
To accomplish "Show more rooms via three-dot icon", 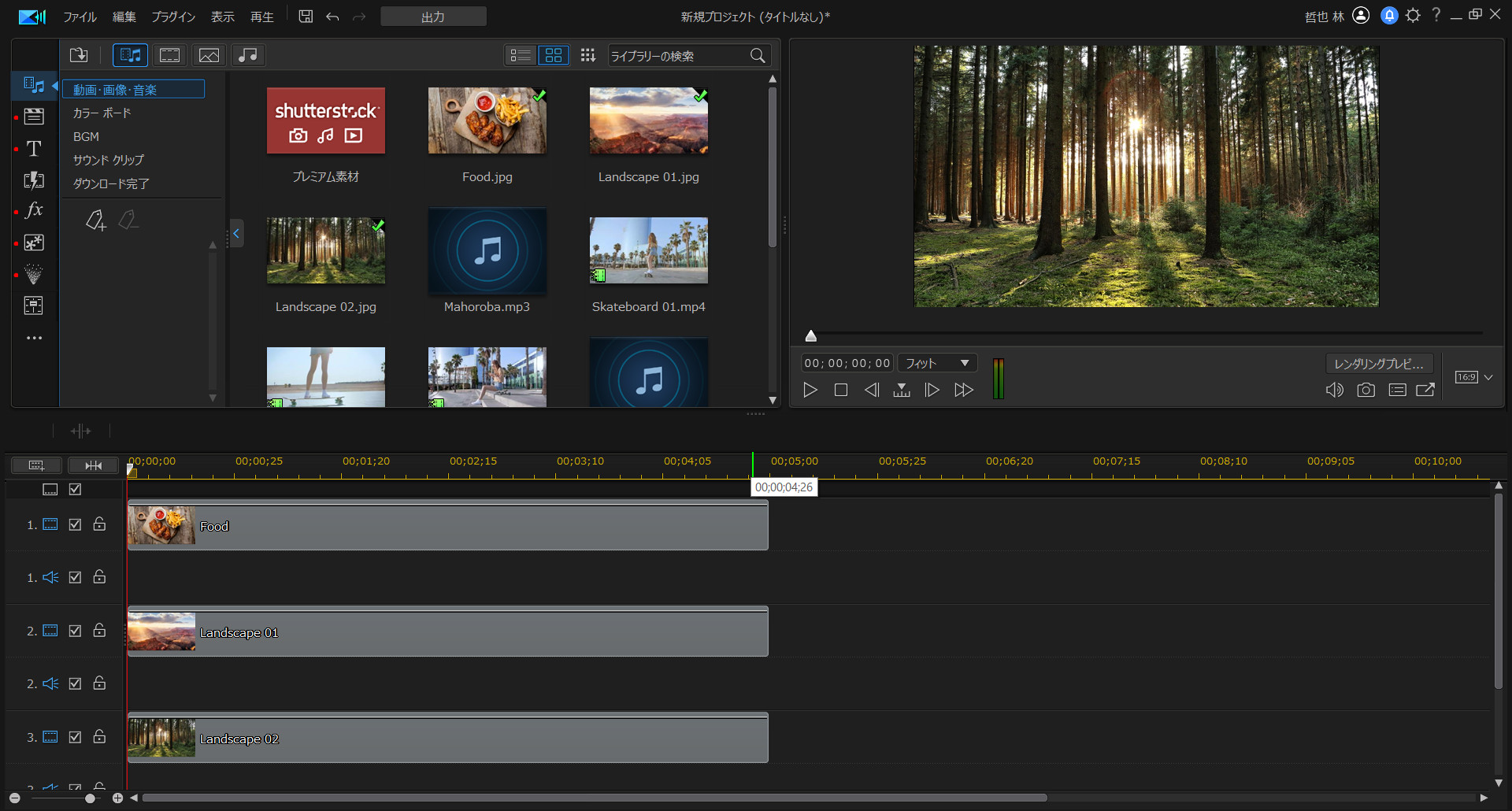I will coord(34,338).
